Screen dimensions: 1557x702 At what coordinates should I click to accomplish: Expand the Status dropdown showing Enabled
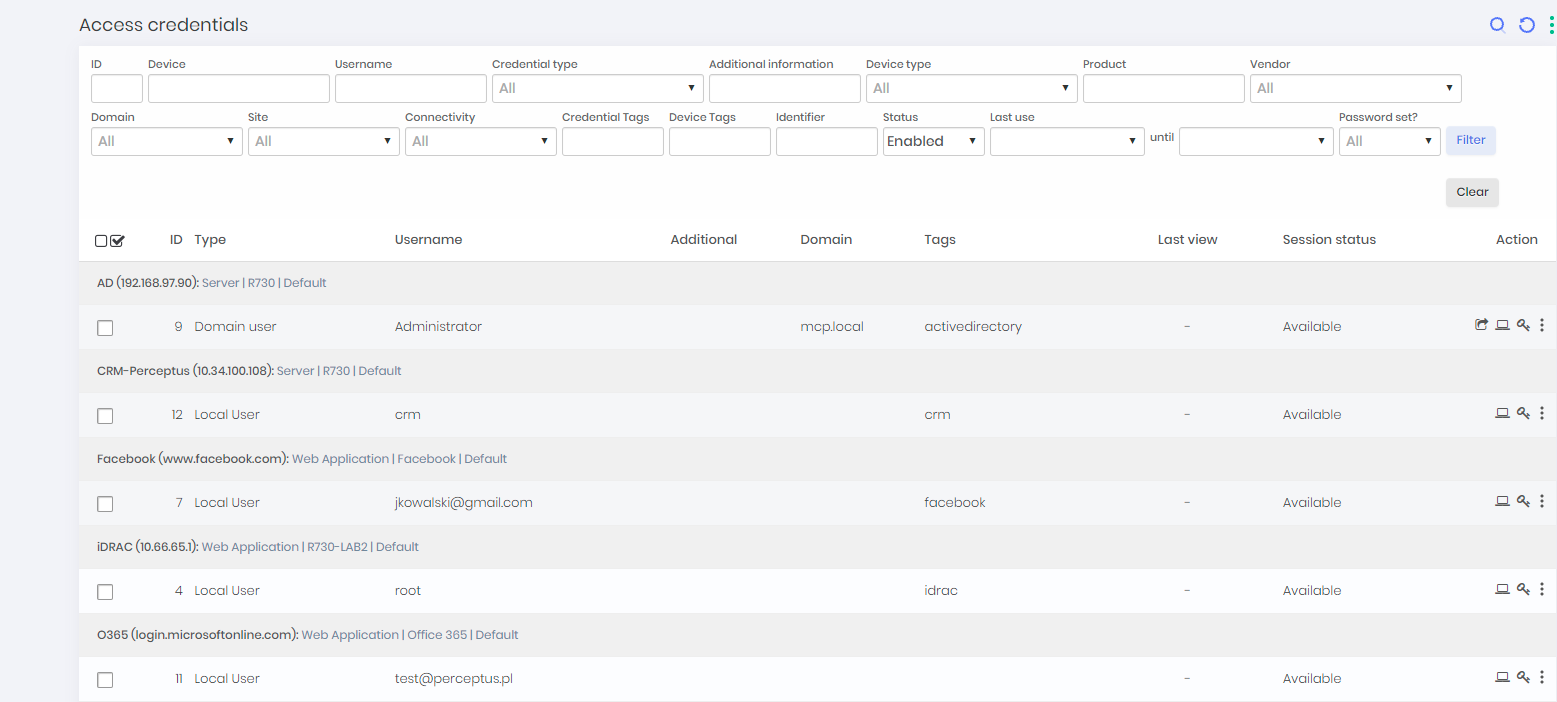pos(932,142)
